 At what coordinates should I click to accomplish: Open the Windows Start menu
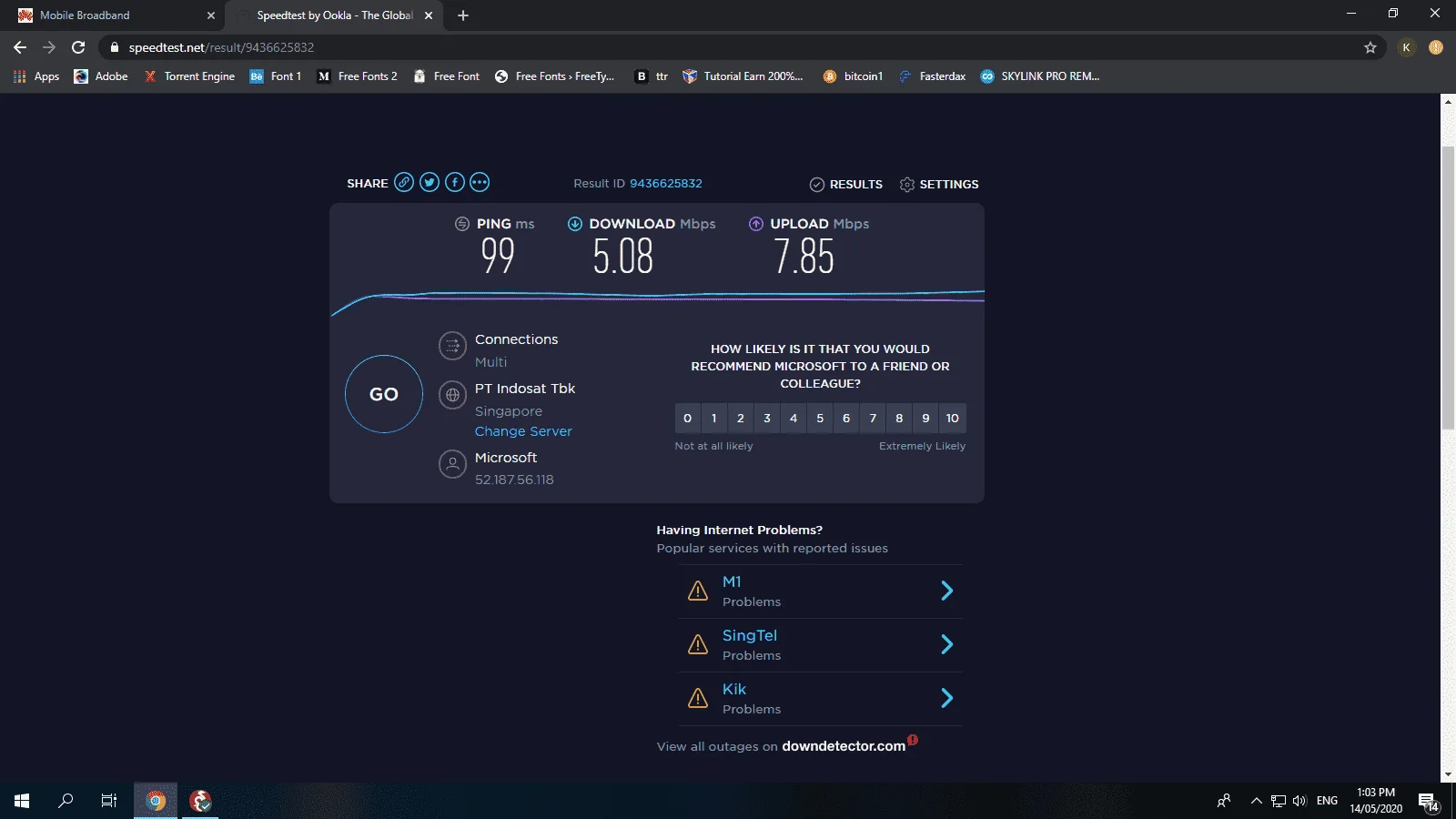(22, 801)
